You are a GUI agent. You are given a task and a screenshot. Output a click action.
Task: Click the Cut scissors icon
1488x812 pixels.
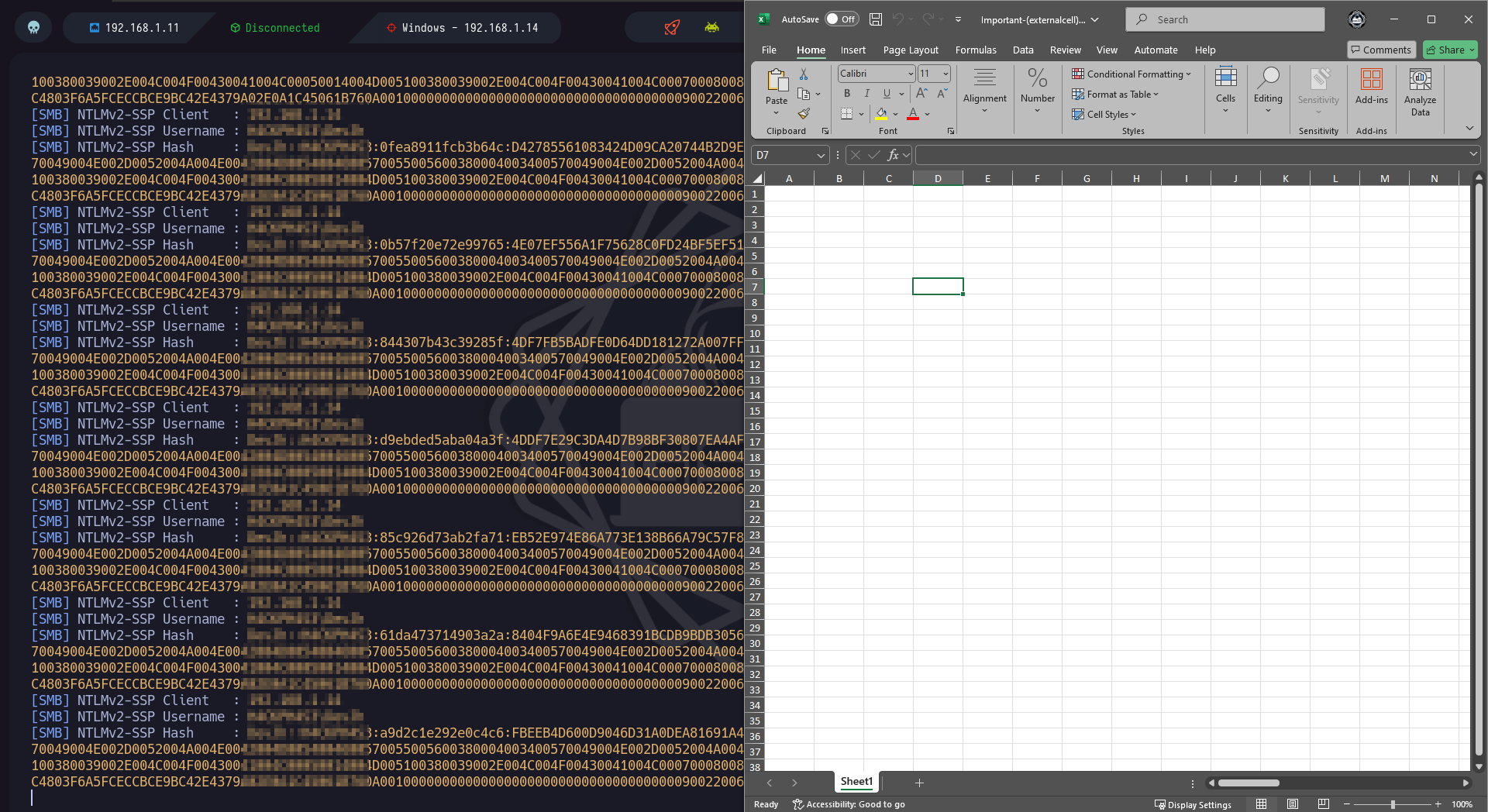coord(804,74)
